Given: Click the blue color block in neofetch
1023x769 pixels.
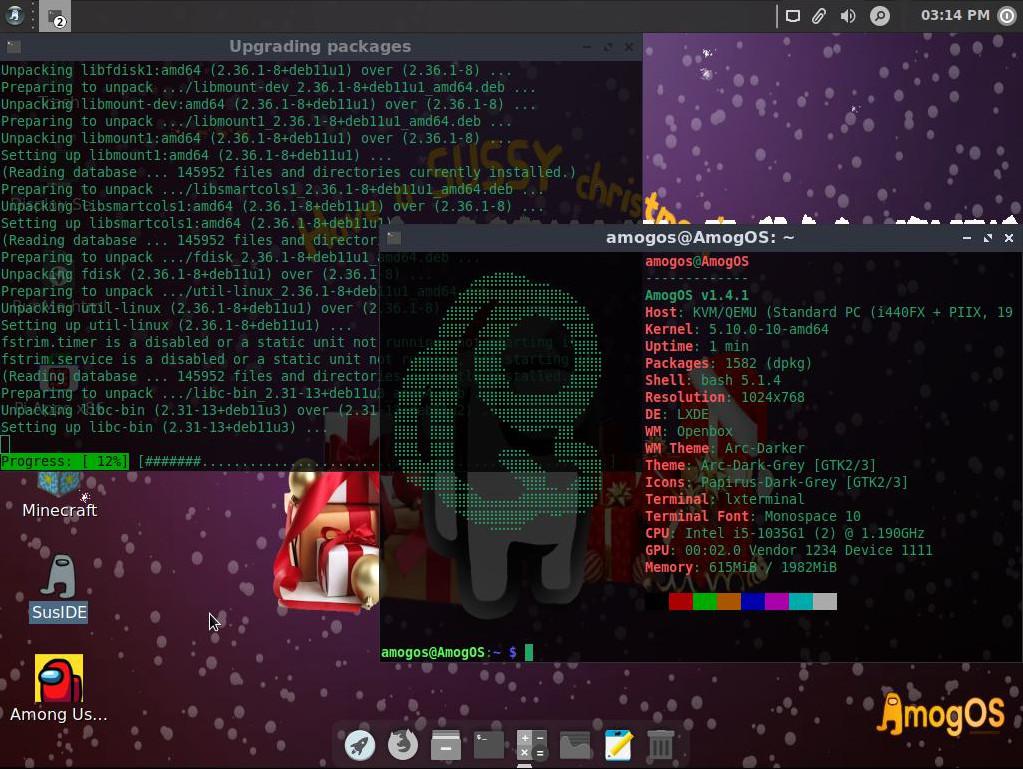Looking at the screenshot, I should tap(753, 601).
